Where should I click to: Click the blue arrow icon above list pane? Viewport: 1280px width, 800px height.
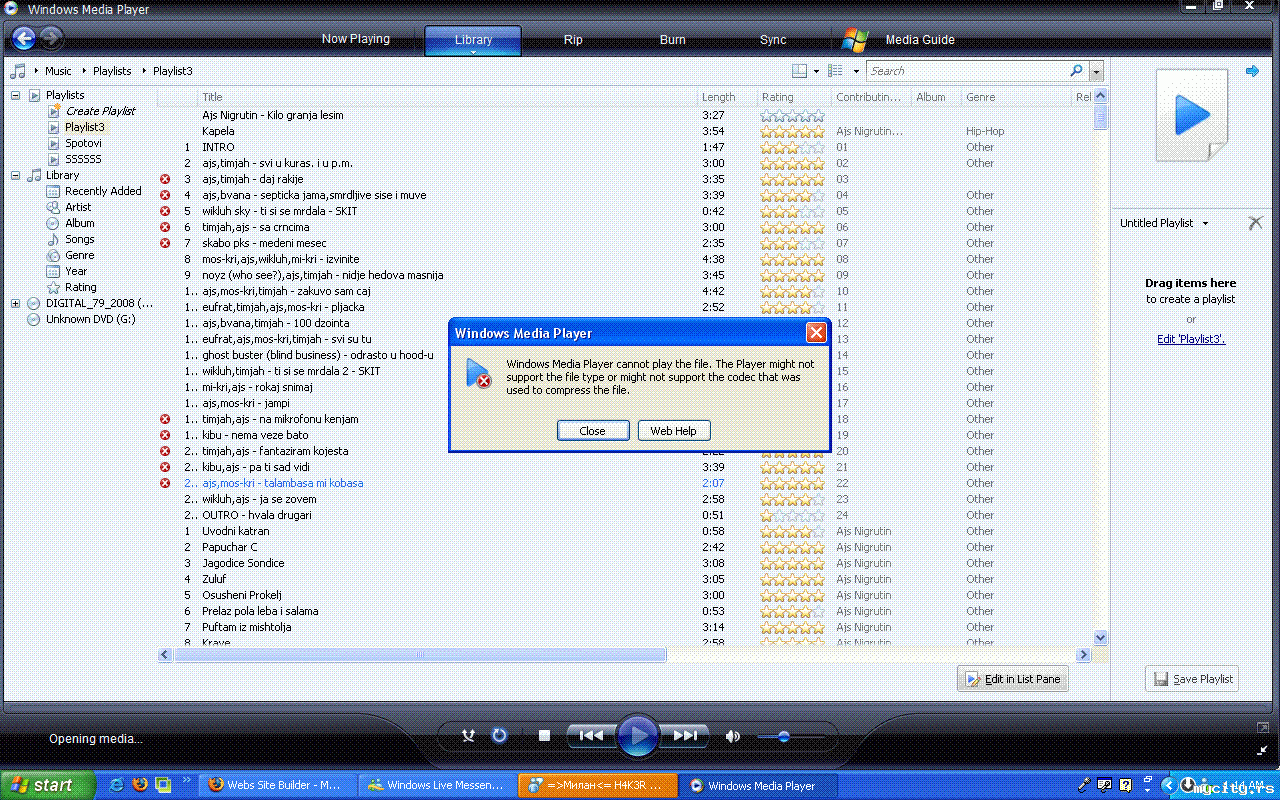tap(1252, 71)
